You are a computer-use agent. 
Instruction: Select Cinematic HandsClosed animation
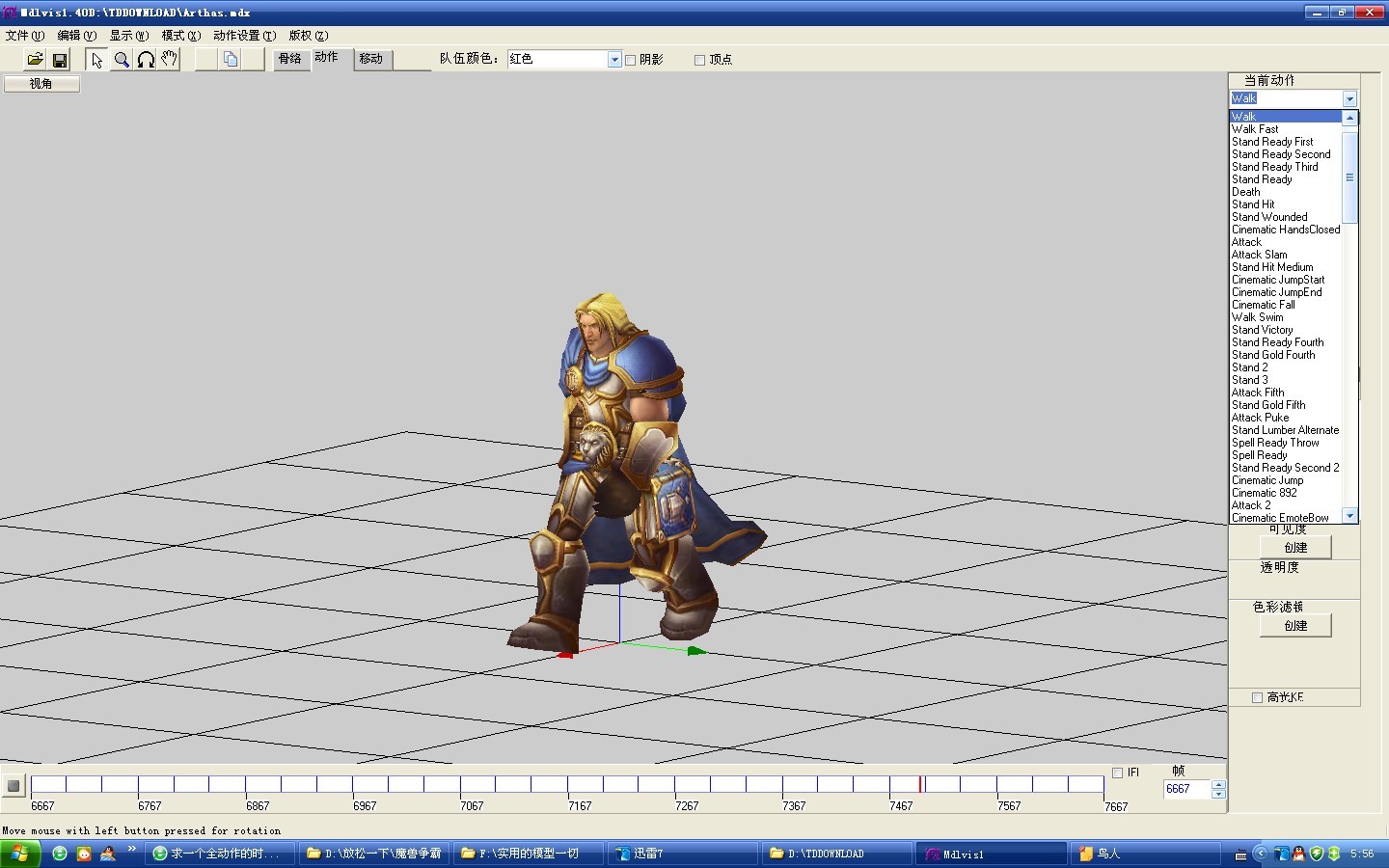pyautogui.click(x=1286, y=230)
